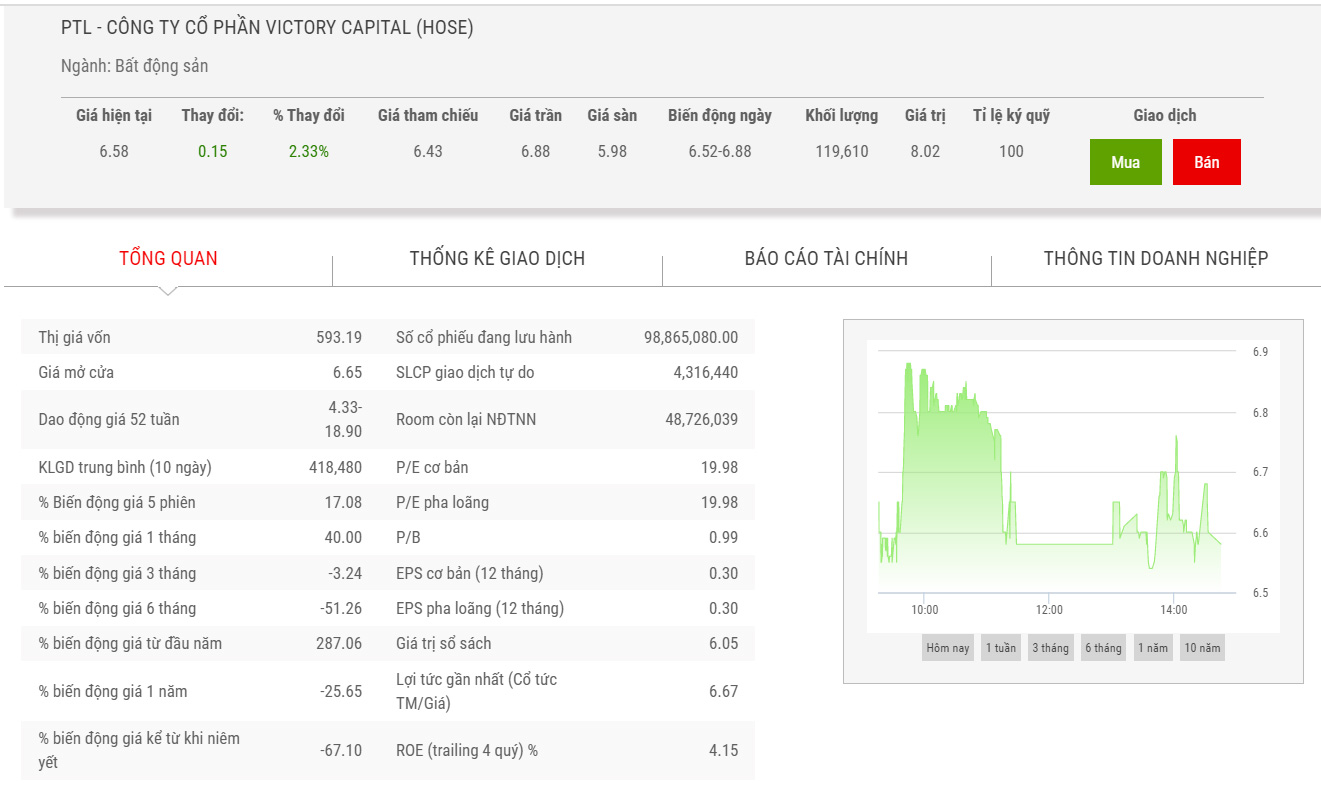Select the Room còn lại NĐTNN row

[567, 420]
